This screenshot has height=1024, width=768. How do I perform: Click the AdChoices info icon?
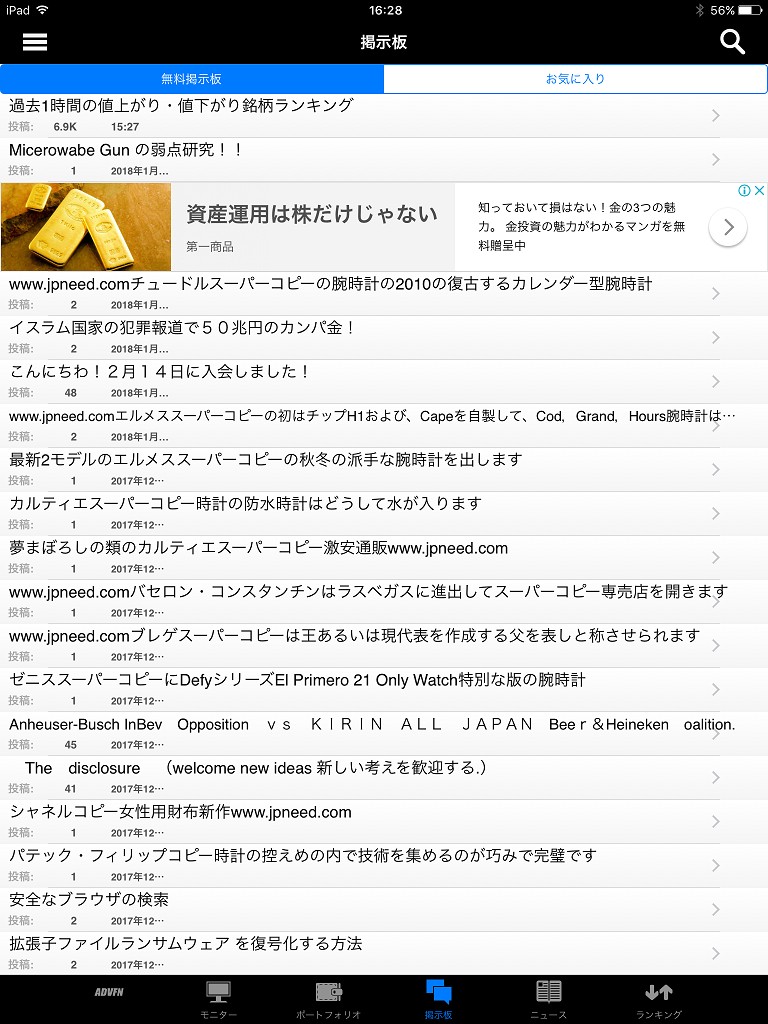coord(744,191)
